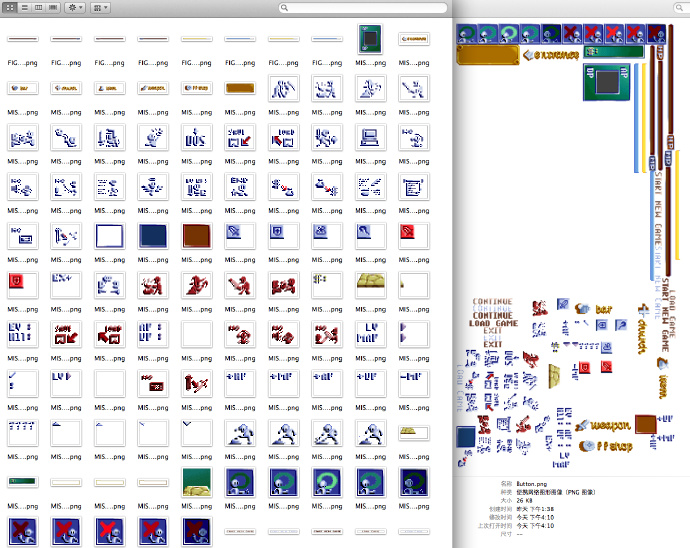Click the Finder search field
The image size is (690, 548).
tap(363, 7)
